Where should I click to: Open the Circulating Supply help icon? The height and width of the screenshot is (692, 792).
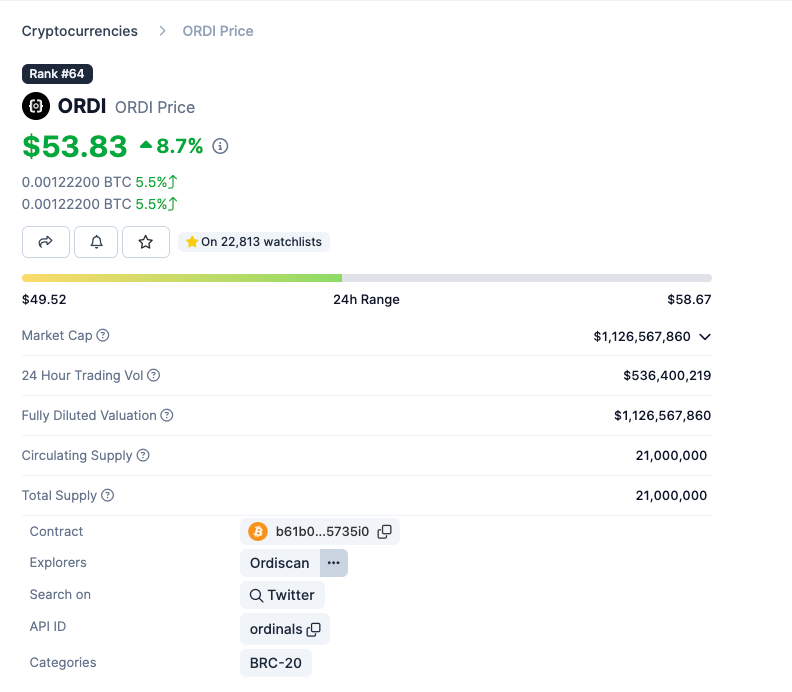143,455
